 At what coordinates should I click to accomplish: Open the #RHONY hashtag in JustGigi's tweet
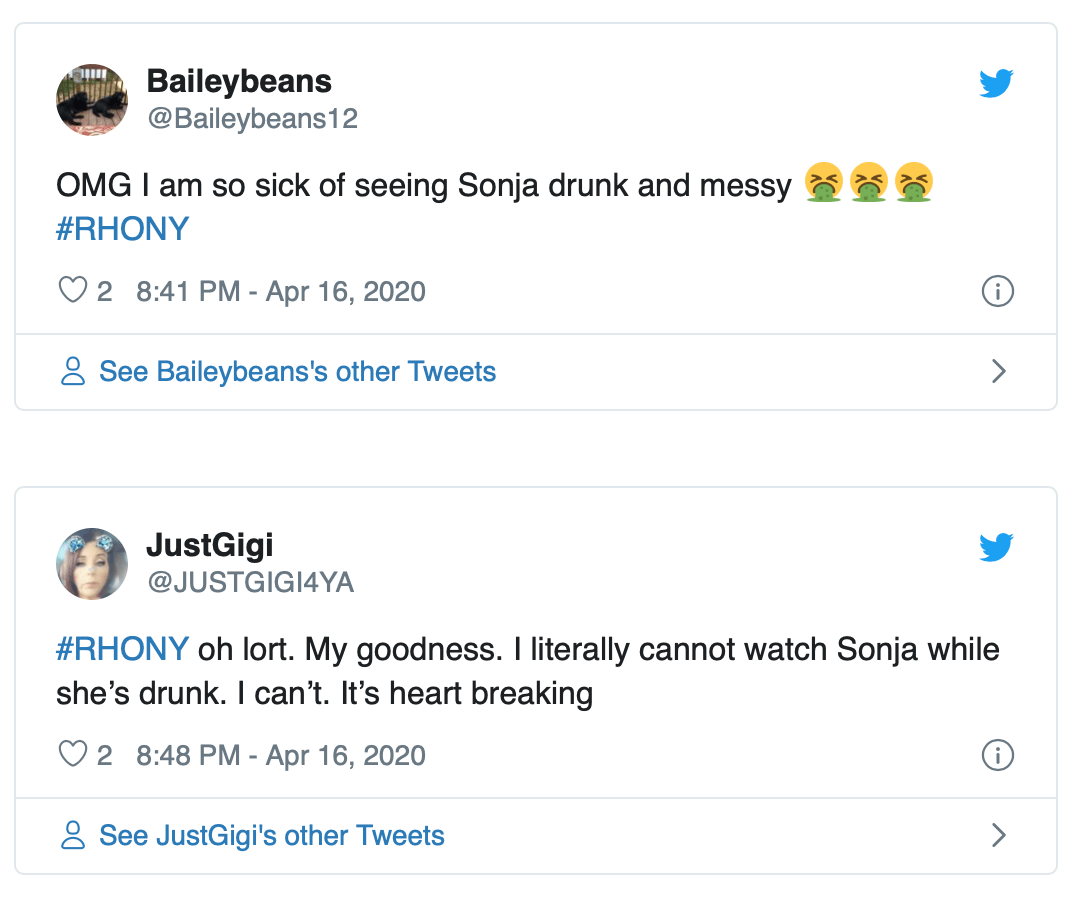click(x=122, y=649)
